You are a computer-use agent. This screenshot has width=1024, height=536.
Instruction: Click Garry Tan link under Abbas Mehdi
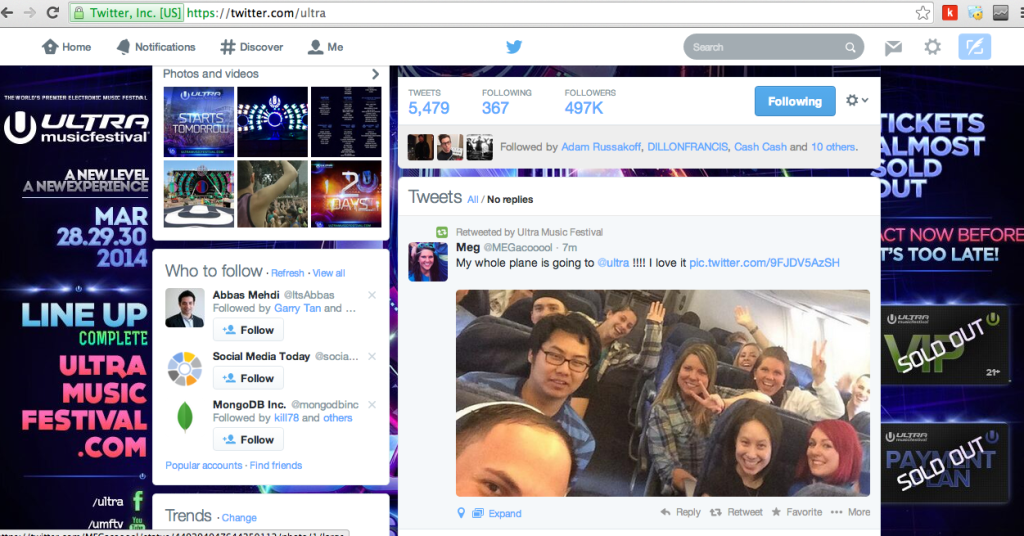coord(297,308)
